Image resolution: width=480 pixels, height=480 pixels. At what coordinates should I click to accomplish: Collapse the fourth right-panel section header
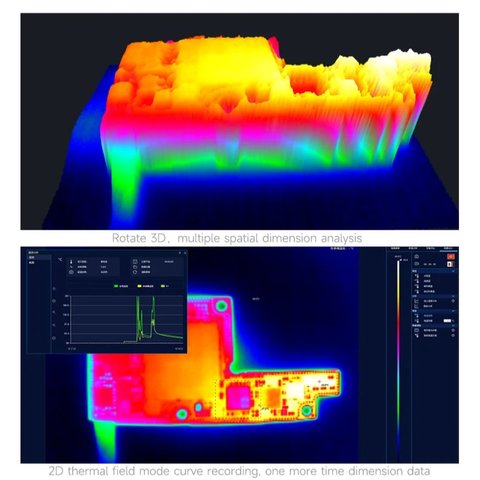click(453, 325)
